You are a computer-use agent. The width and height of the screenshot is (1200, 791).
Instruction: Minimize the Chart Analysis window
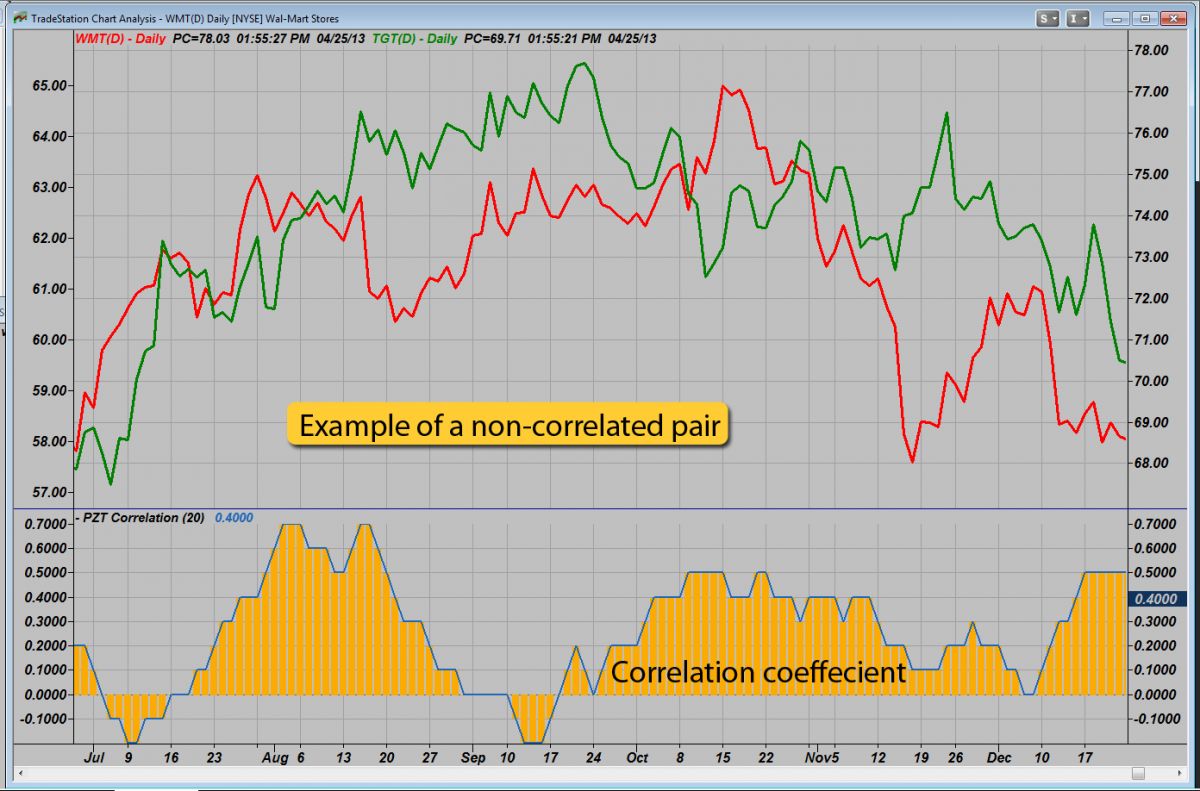point(1118,17)
